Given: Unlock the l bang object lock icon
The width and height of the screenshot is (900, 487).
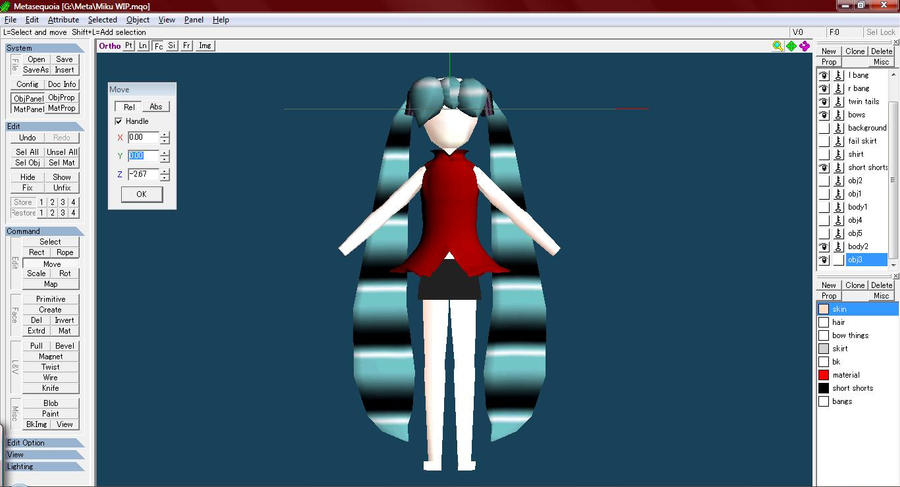Looking at the screenshot, I should click(x=839, y=75).
